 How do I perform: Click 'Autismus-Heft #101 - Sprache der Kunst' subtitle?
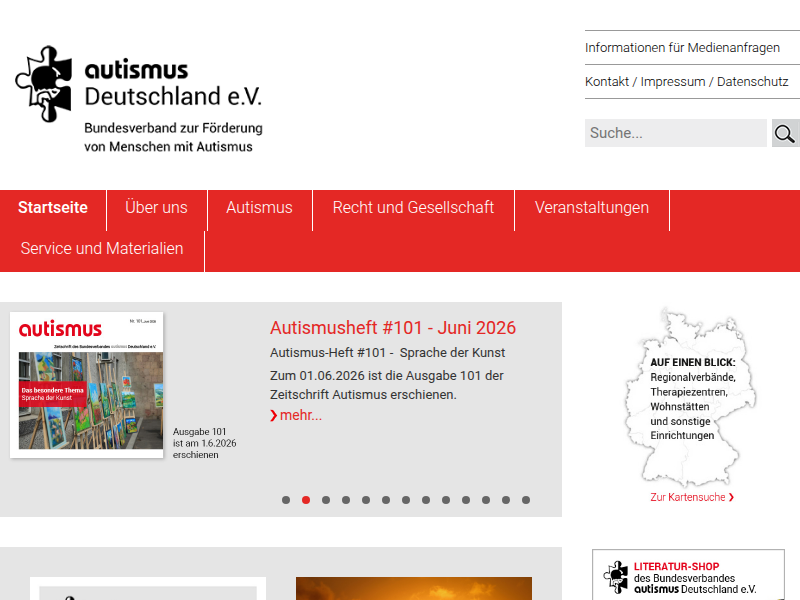pyautogui.click(x=387, y=353)
